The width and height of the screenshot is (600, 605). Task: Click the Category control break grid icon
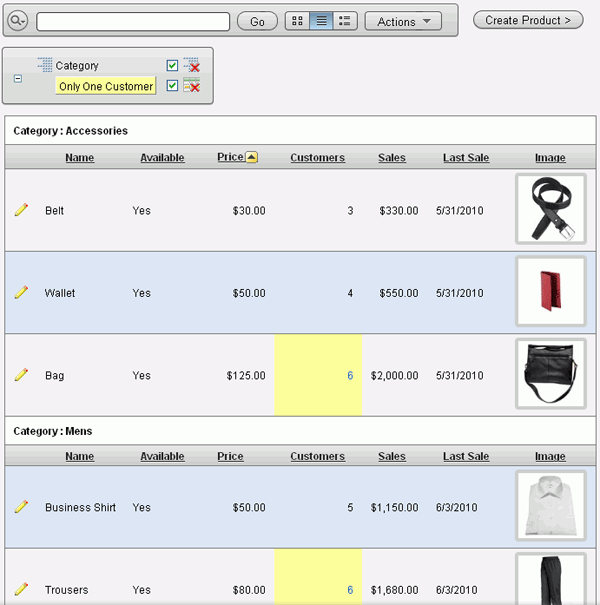tap(45, 65)
